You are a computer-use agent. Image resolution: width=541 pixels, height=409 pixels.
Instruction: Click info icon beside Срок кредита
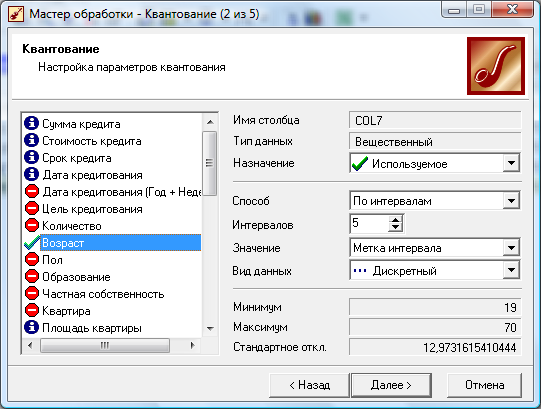[31, 157]
